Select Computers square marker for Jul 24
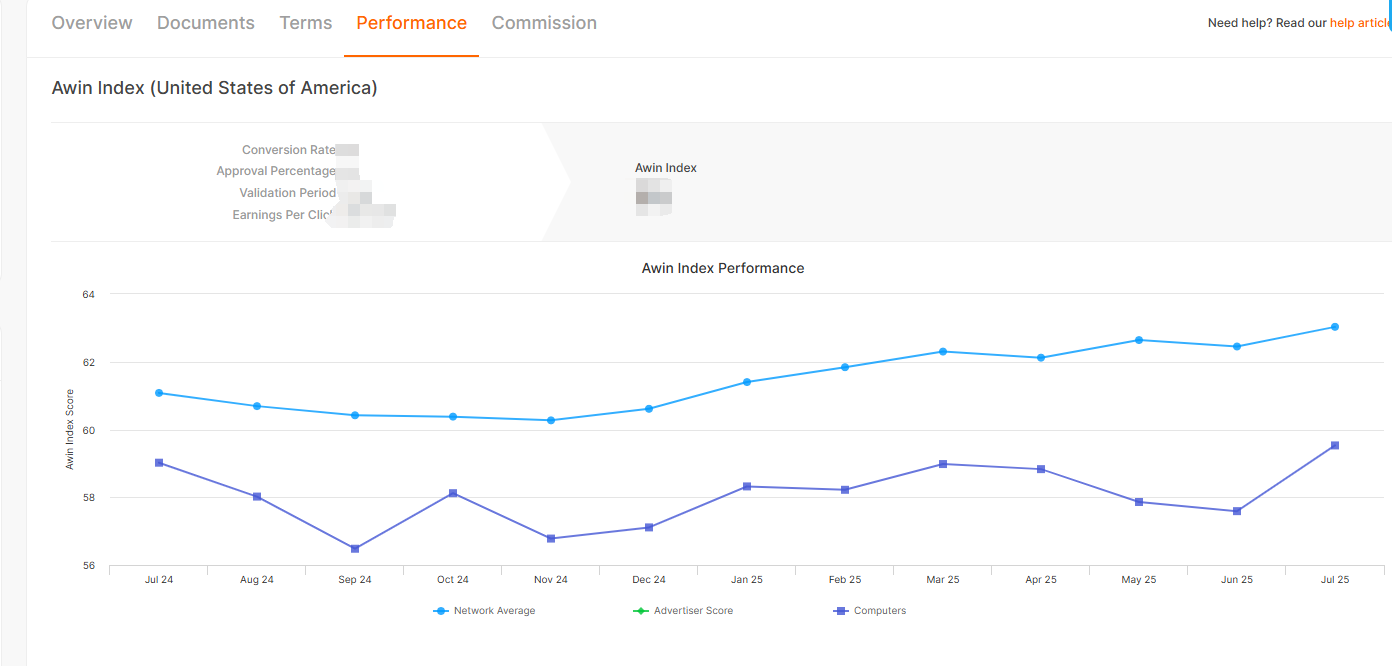This screenshot has width=1392, height=666. click(159, 463)
